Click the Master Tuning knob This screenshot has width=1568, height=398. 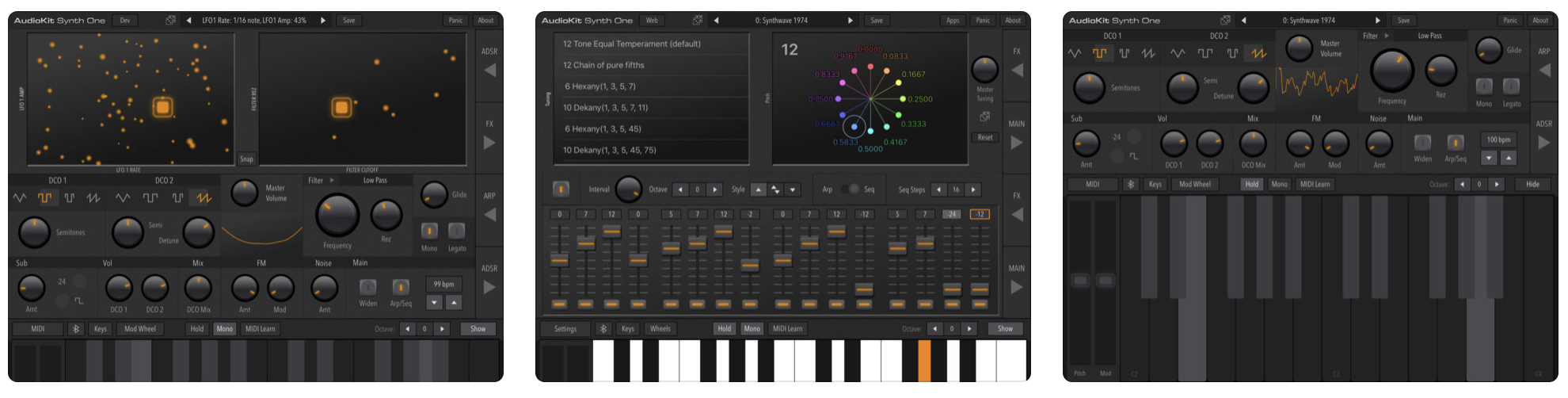[984, 70]
